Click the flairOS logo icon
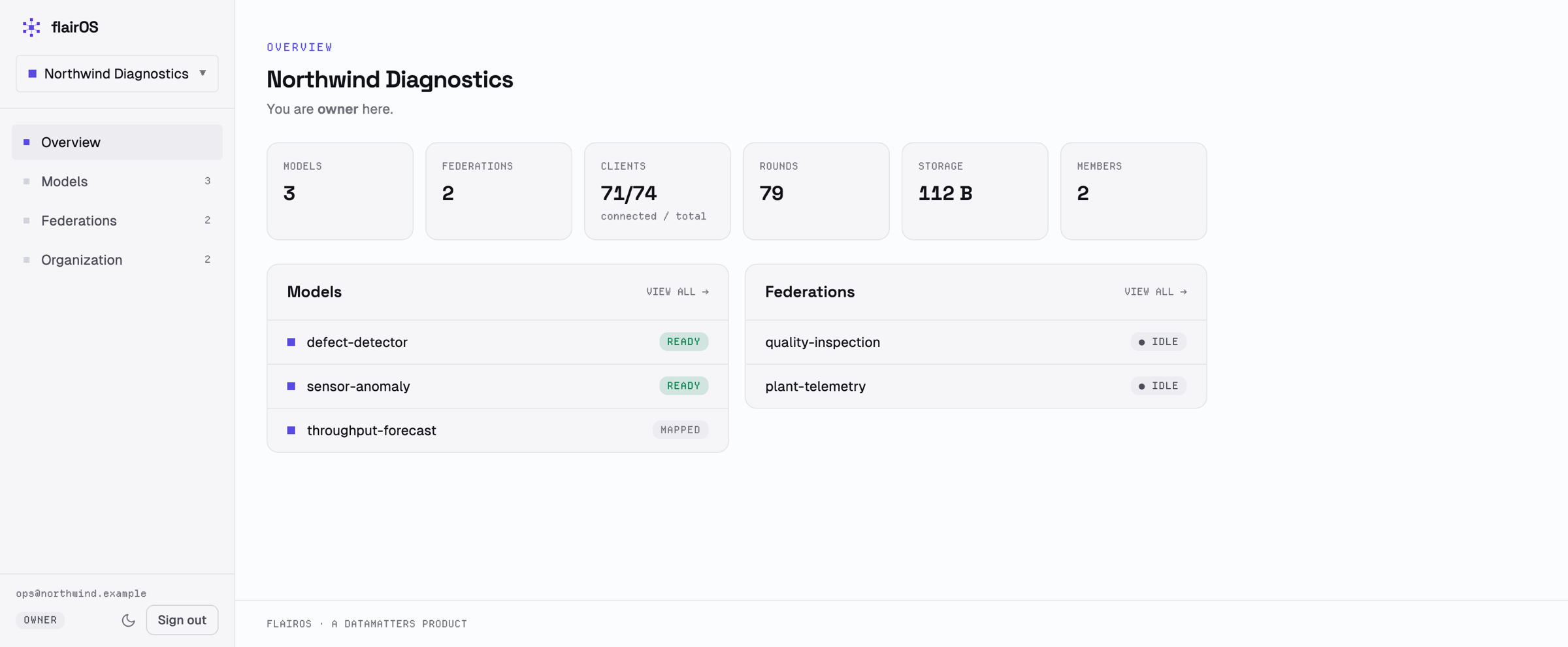 [31, 27]
